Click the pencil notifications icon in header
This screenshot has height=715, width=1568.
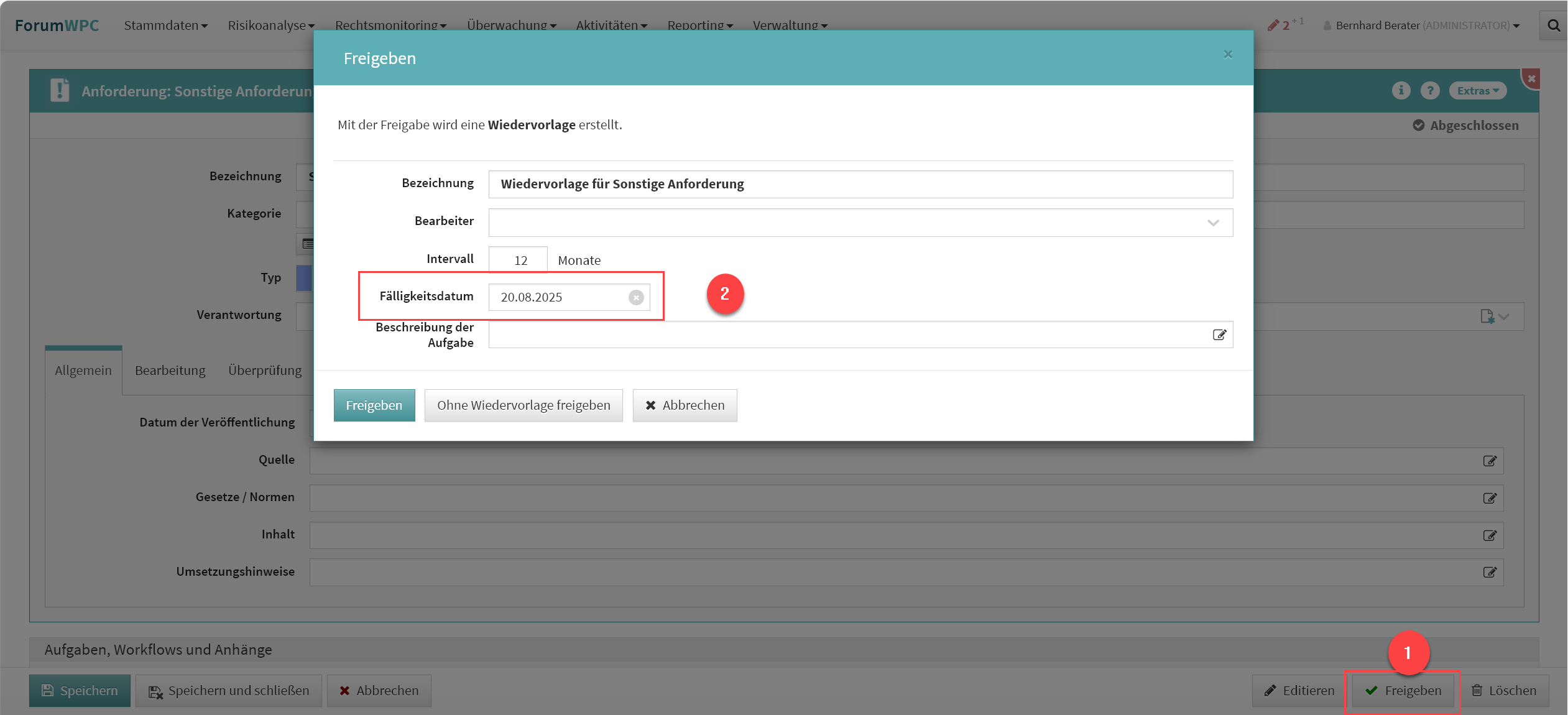pos(1273,25)
